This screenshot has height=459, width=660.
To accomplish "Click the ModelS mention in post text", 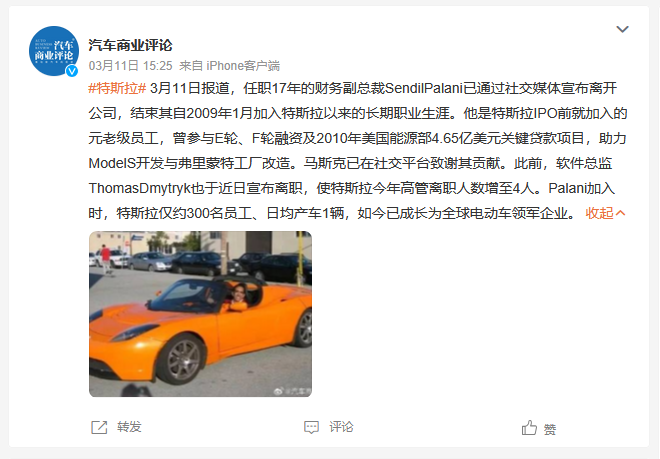I will [112, 163].
